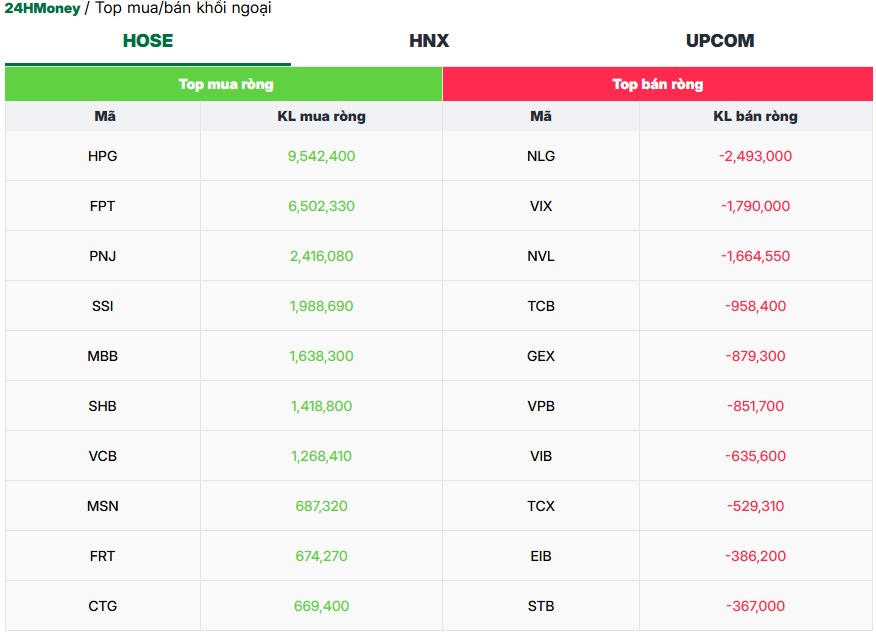The height and width of the screenshot is (634, 876).
Task: Click STB net sell volume -367,000
Action: (x=755, y=606)
